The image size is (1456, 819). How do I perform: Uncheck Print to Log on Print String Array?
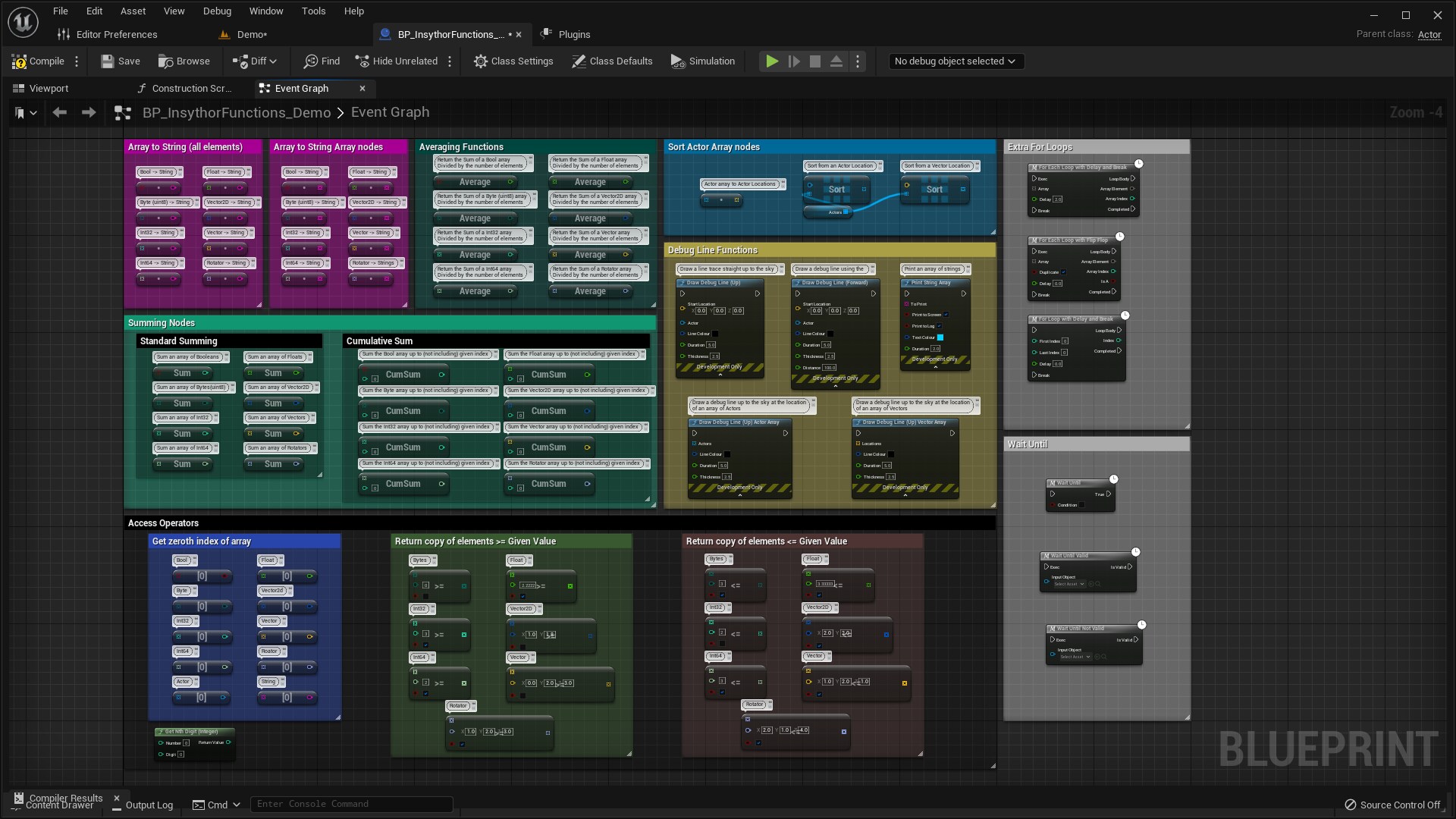coord(940,326)
